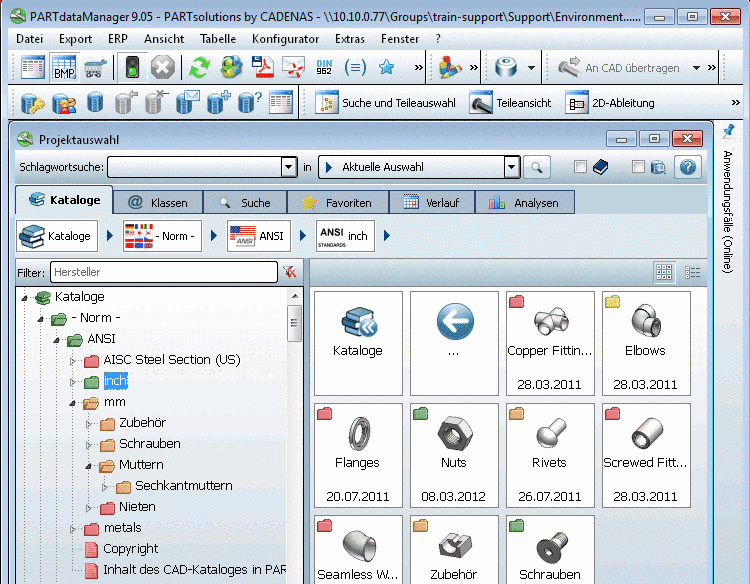Click the BMP export icon
This screenshot has width=750, height=584.
click(x=64, y=67)
